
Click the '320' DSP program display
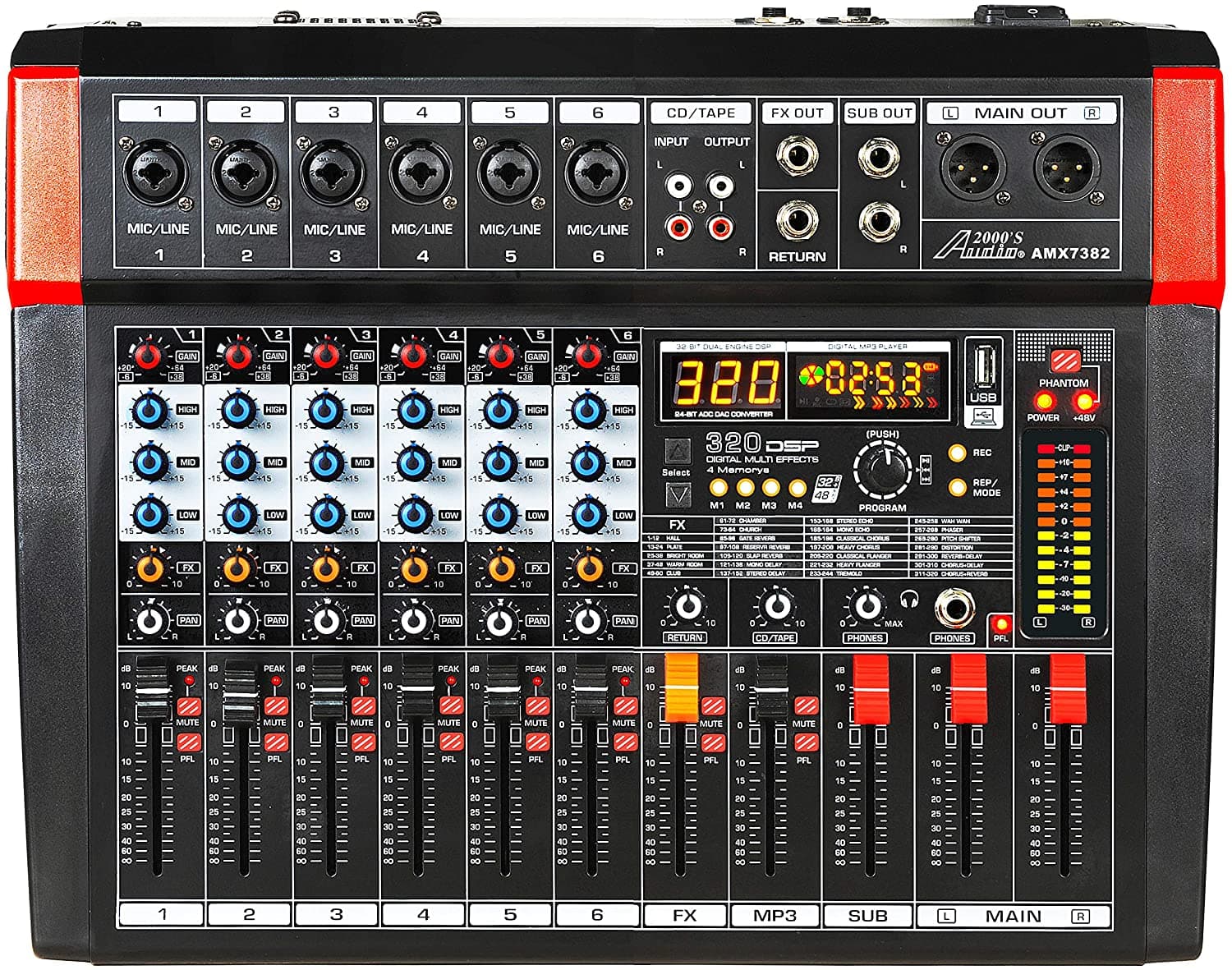tap(725, 382)
